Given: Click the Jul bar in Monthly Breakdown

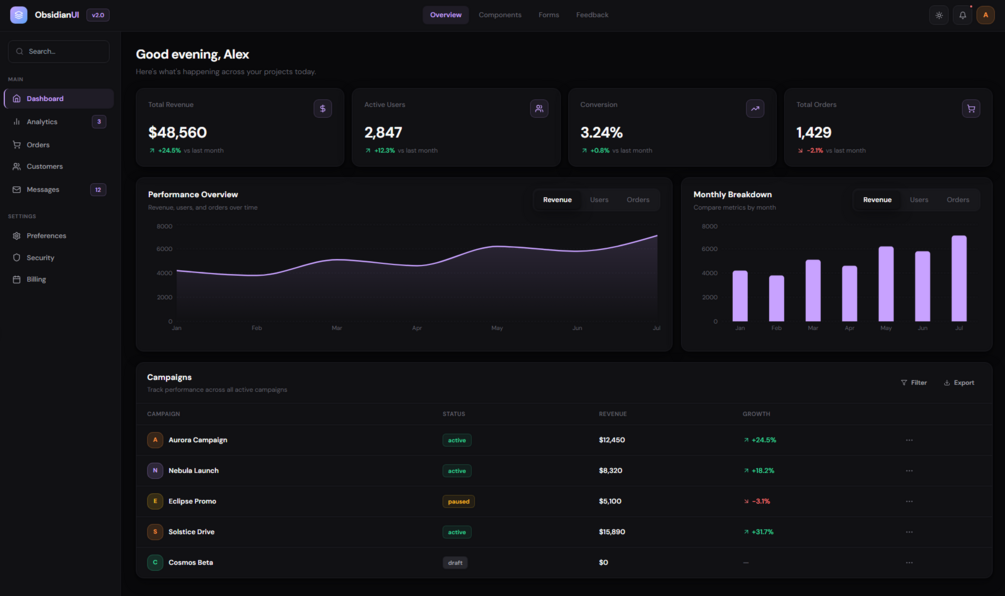Looking at the screenshot, I should coord(959,278).
